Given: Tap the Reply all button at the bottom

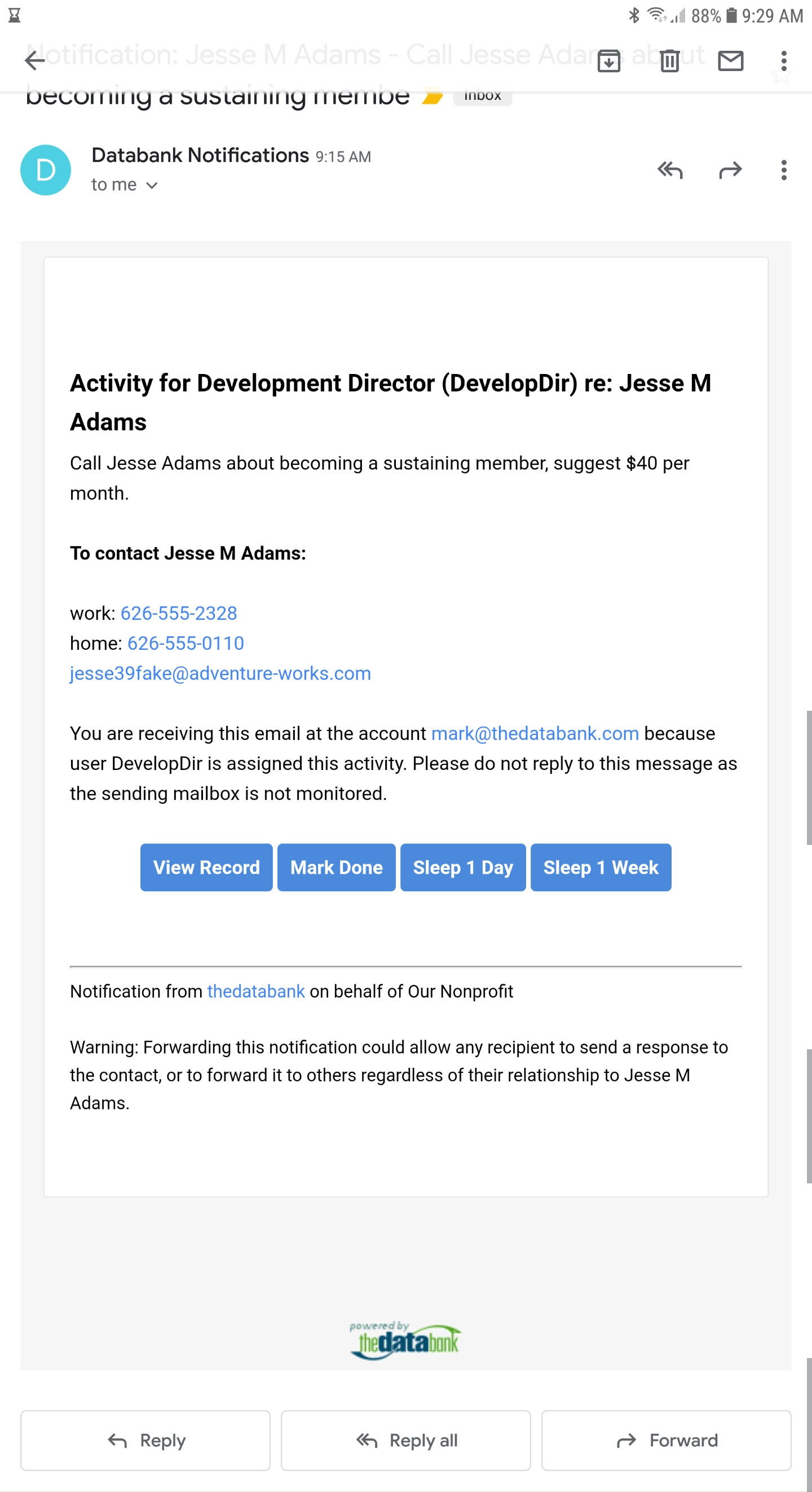Looking at the screenshot, I should click(406, 1441).
